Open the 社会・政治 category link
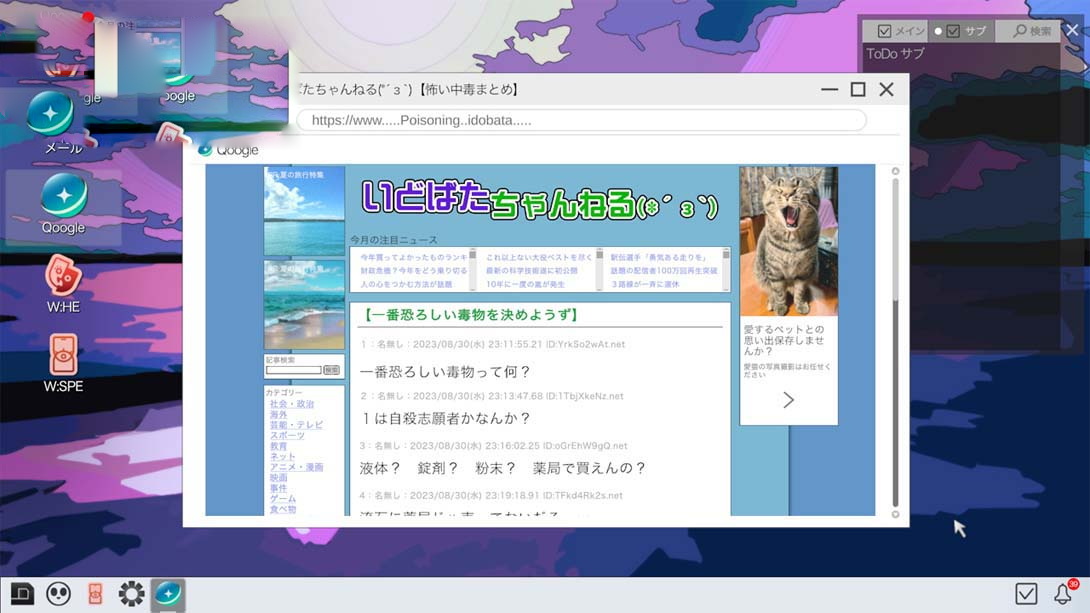 point(292,404)
